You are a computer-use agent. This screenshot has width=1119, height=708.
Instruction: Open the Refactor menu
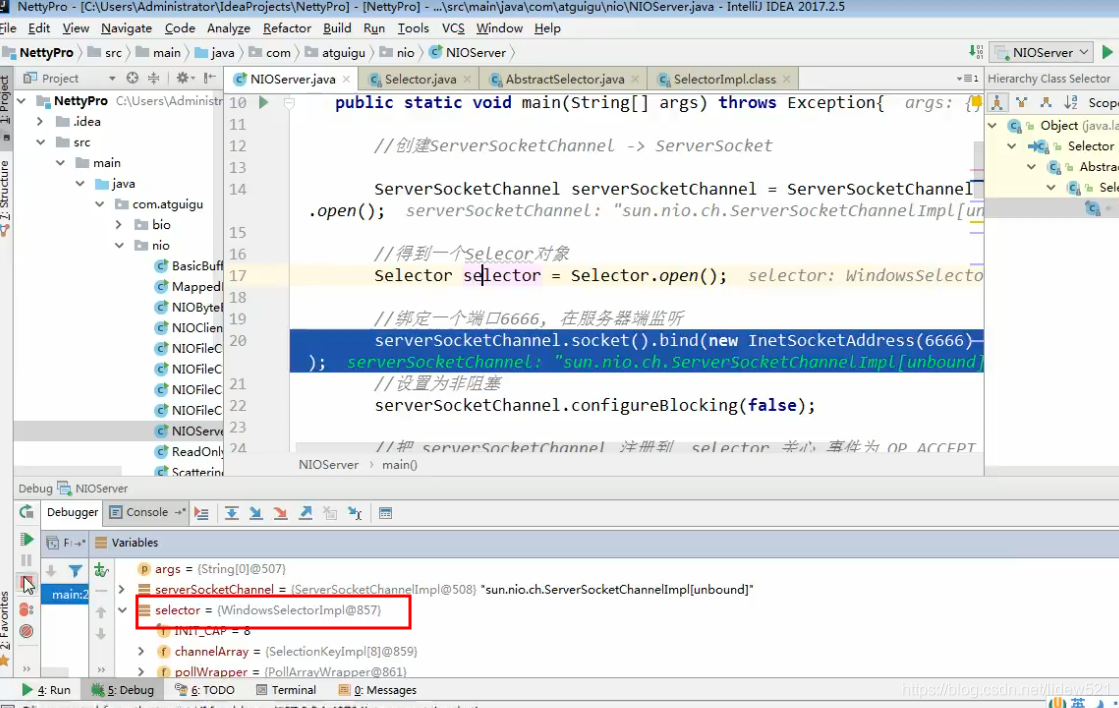(287, 29)
